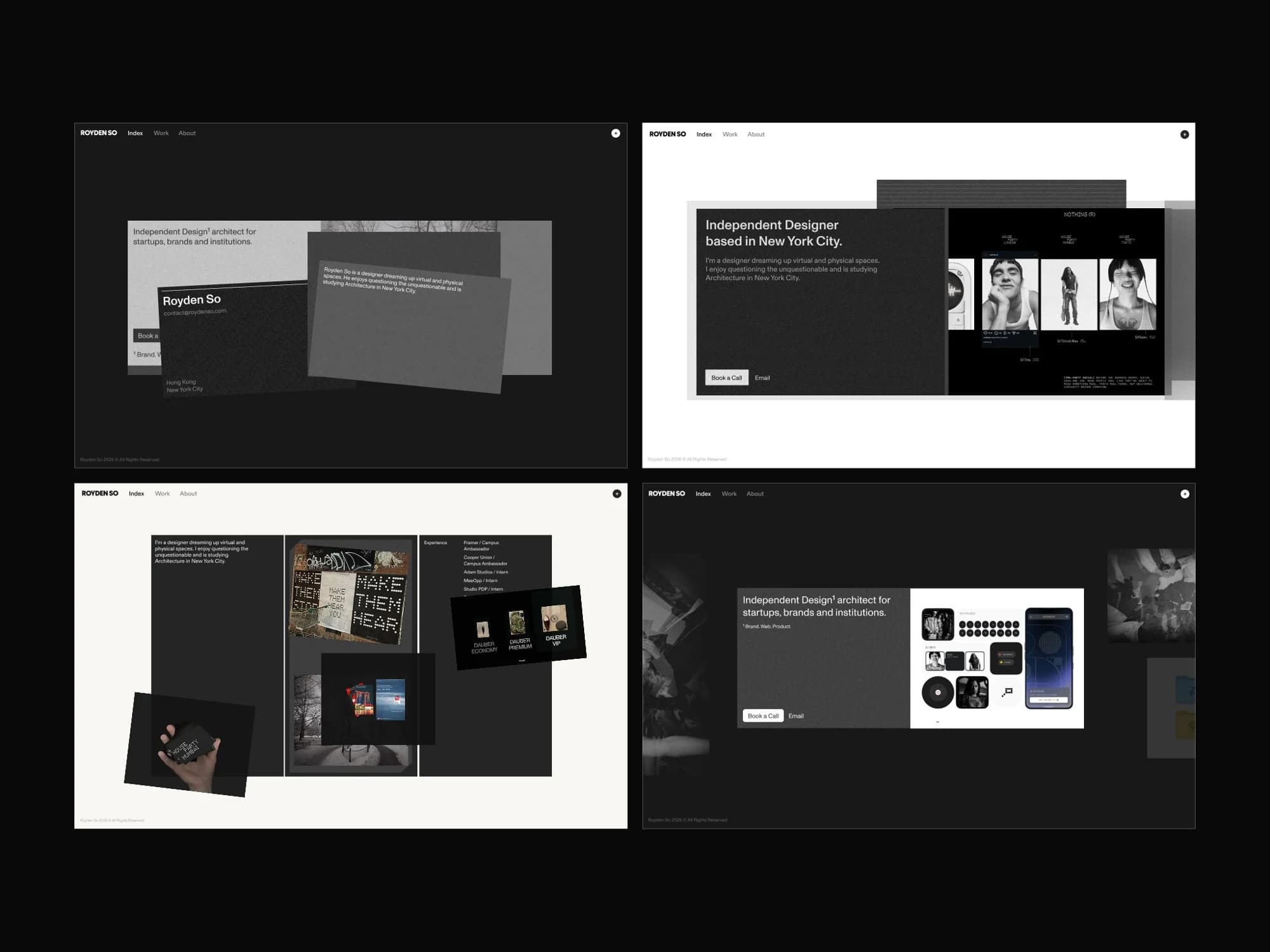
Task: Click 'Cooper Union / Campus Ambassador' entry
Action: (x=485, y=560)
